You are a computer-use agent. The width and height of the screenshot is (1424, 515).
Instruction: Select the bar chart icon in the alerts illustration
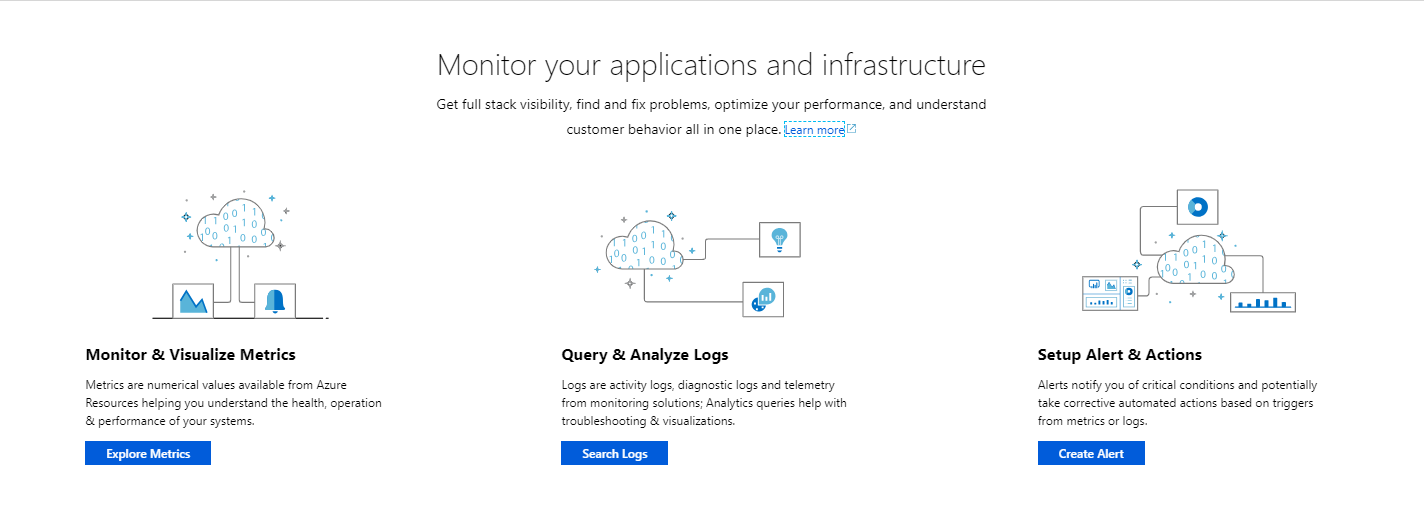pyautogui.click(x=1262, y=302)
